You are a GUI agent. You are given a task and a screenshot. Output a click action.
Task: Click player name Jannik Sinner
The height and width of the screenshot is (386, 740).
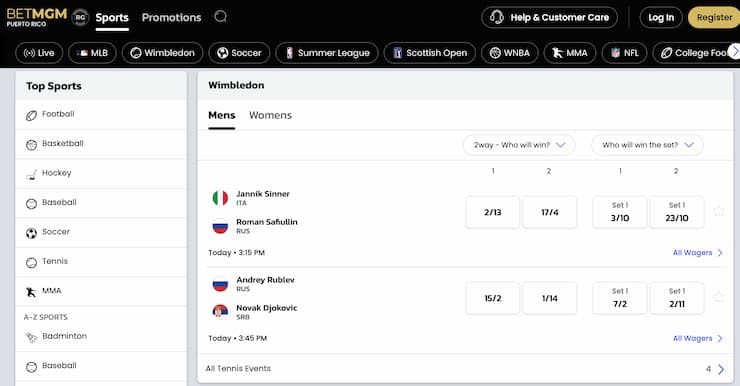[x=263, y=194]
